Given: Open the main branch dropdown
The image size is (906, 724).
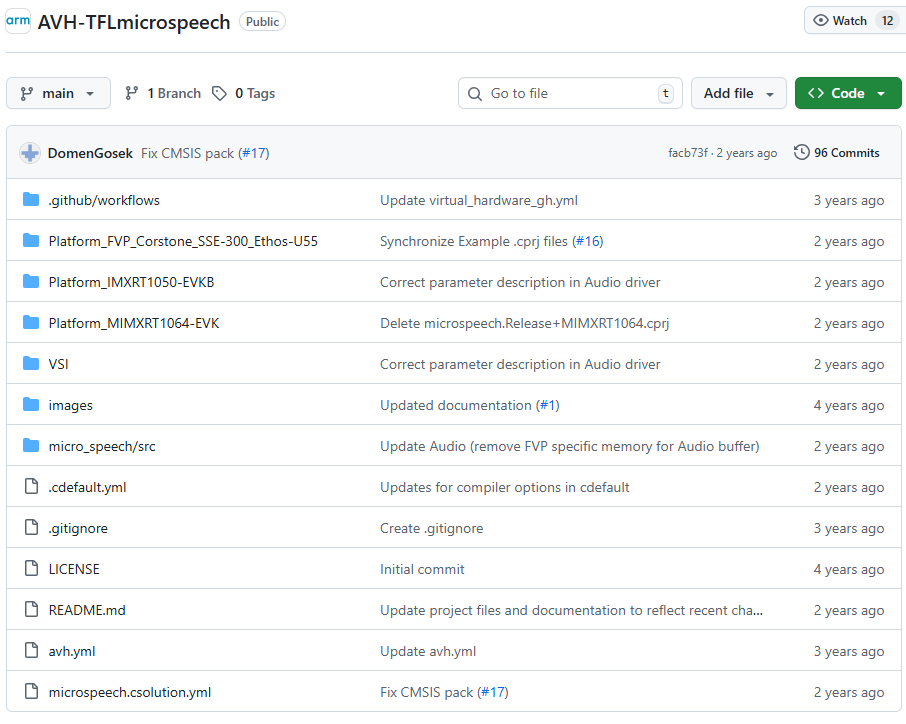Looking at the screenshot, I should (x=58, y=93).
